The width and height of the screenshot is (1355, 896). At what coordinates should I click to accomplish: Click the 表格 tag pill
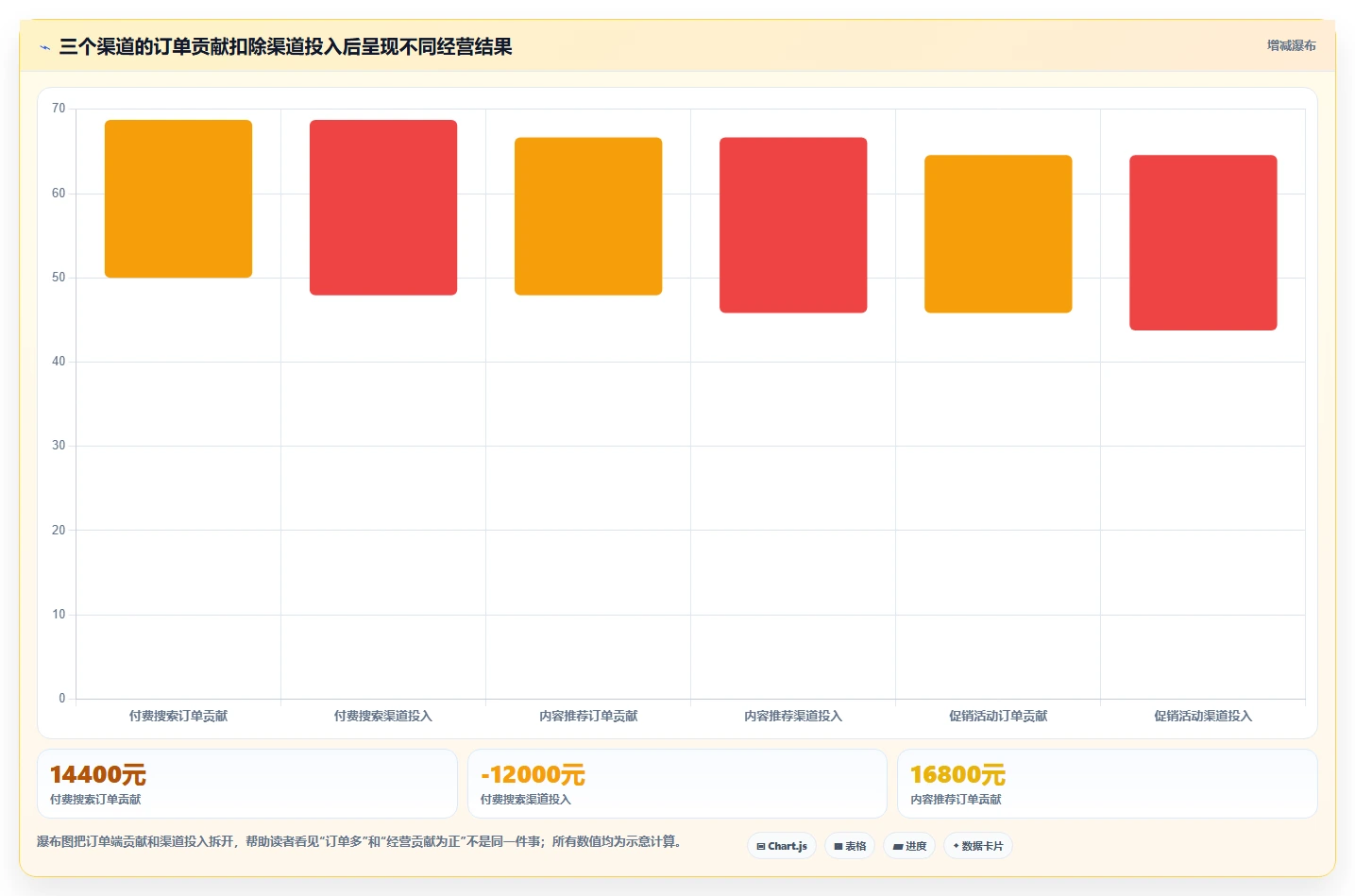(x=850, y=846)
